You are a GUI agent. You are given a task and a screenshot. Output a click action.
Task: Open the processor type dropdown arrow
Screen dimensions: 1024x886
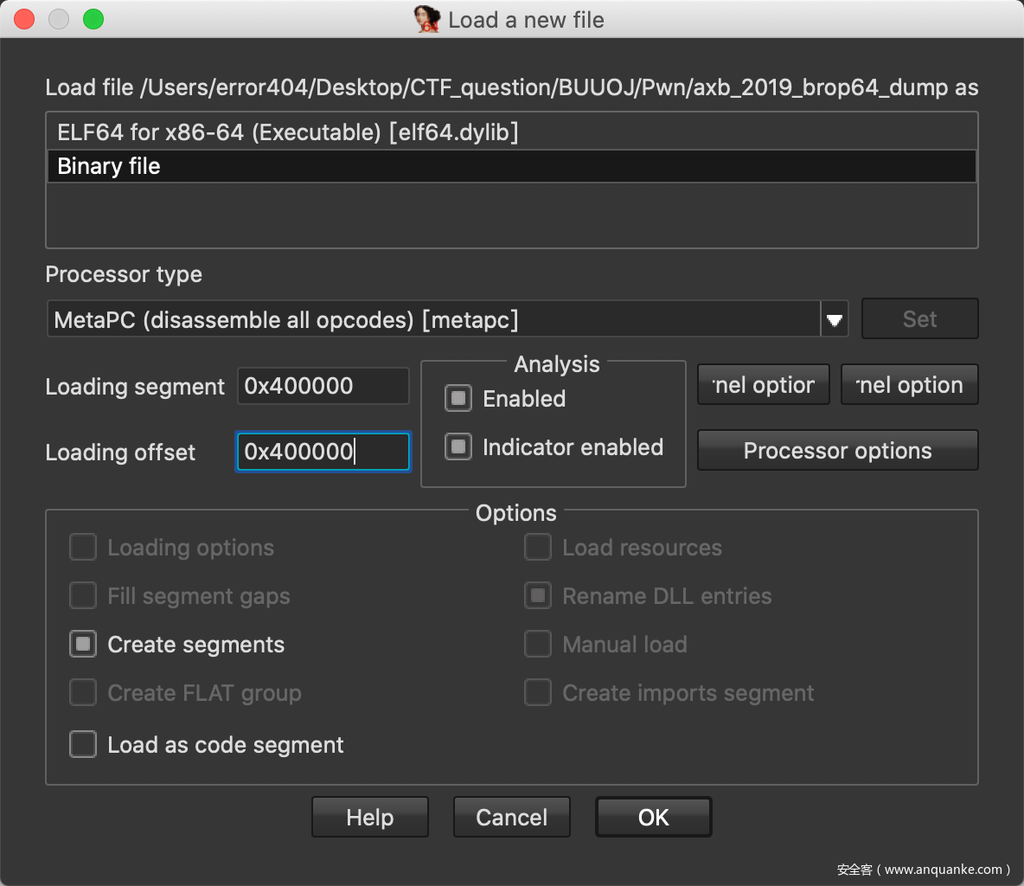pos(834,320)
